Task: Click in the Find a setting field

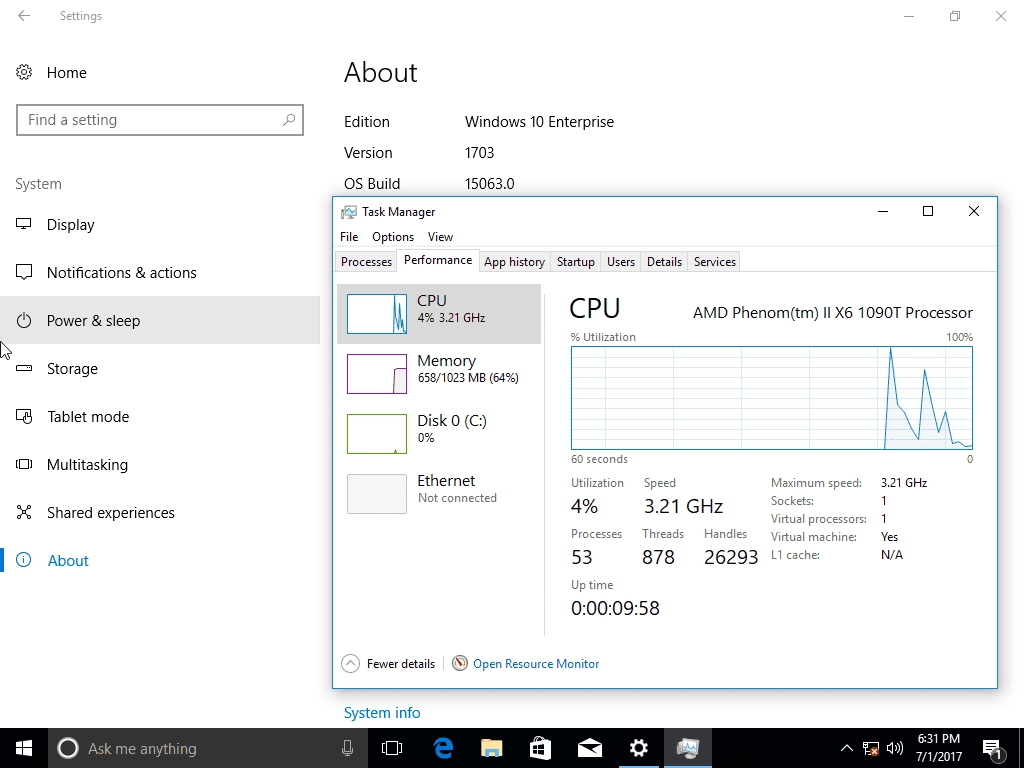Action: [160, 120]
